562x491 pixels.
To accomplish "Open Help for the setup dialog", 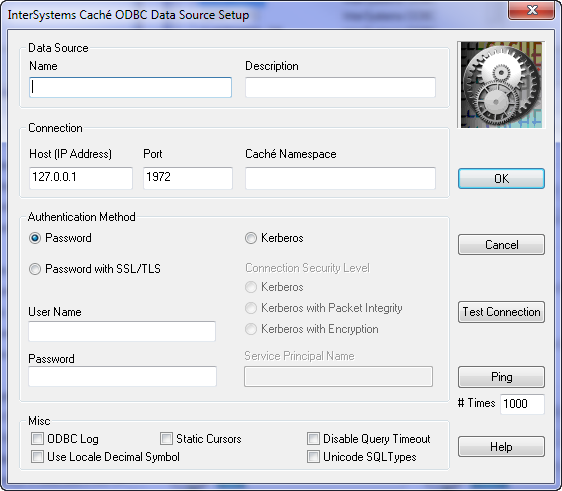I will click(x=501, y=447).
